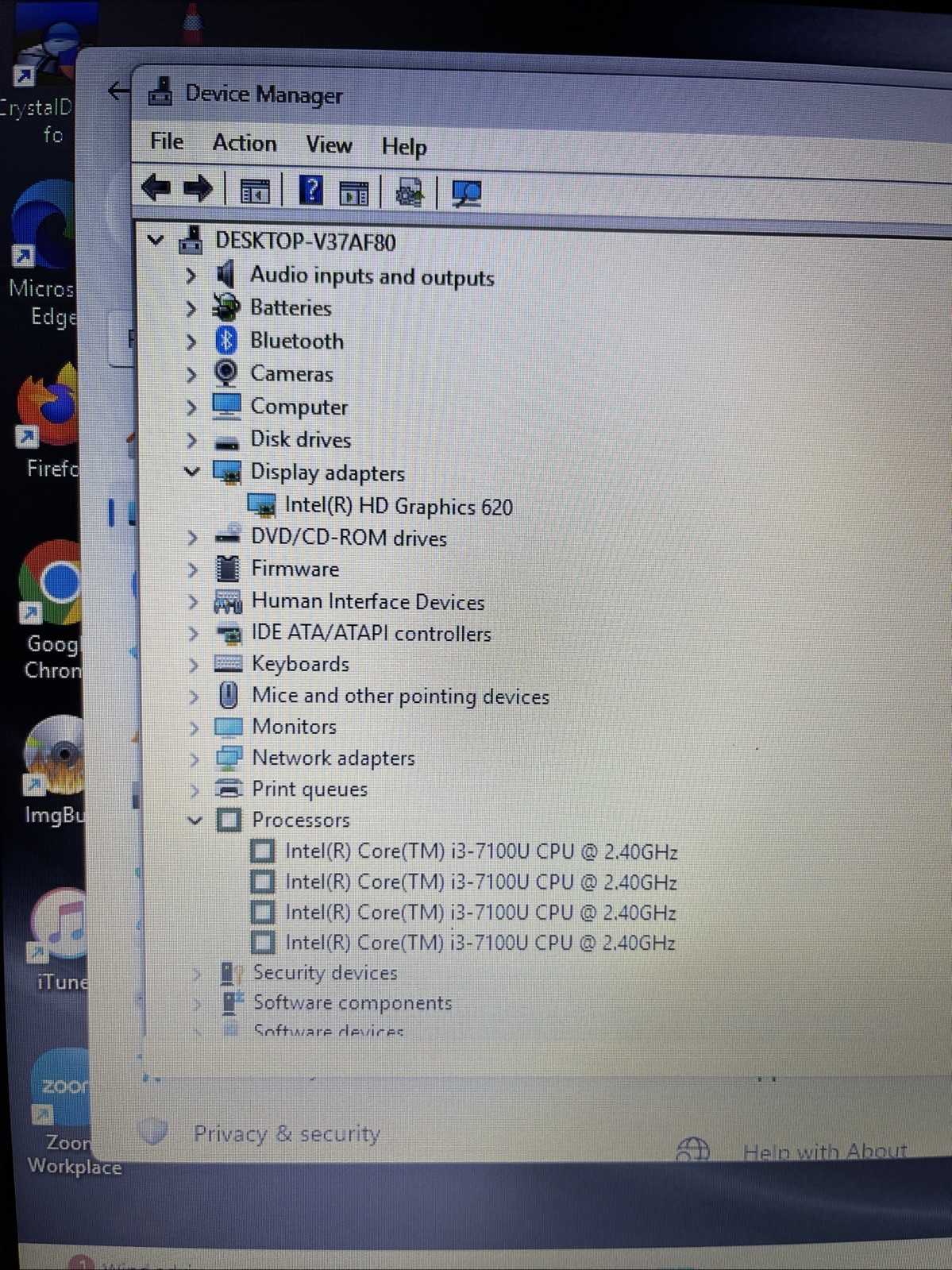
Task: Click the Processors category icon
Action: coord(229,820)
